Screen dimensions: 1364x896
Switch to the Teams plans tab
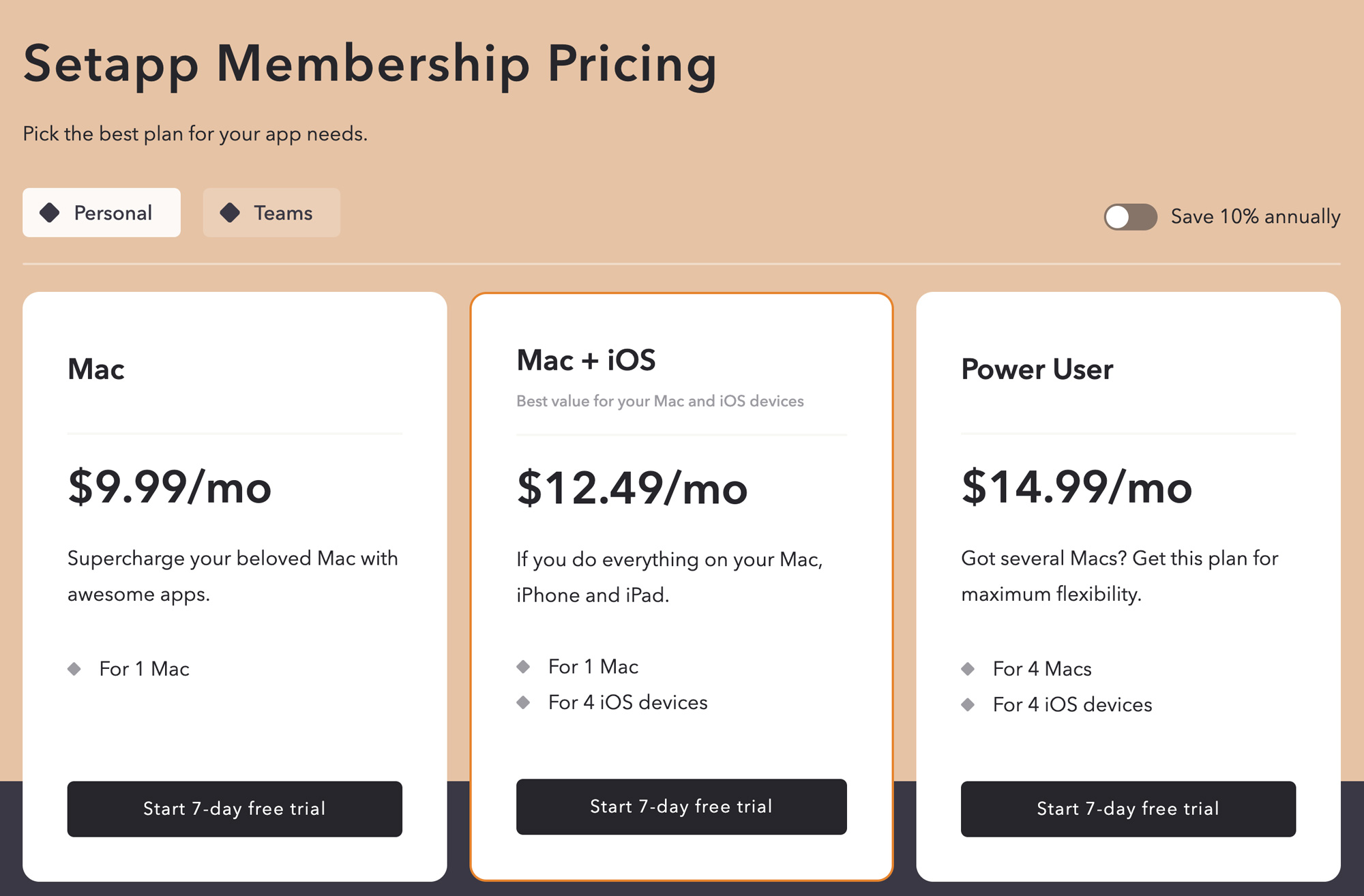pos(271,213)
